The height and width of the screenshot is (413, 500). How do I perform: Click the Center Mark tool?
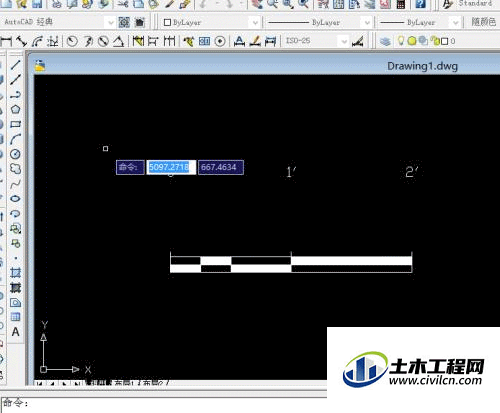pyautogui.click(x=220, y=41)
